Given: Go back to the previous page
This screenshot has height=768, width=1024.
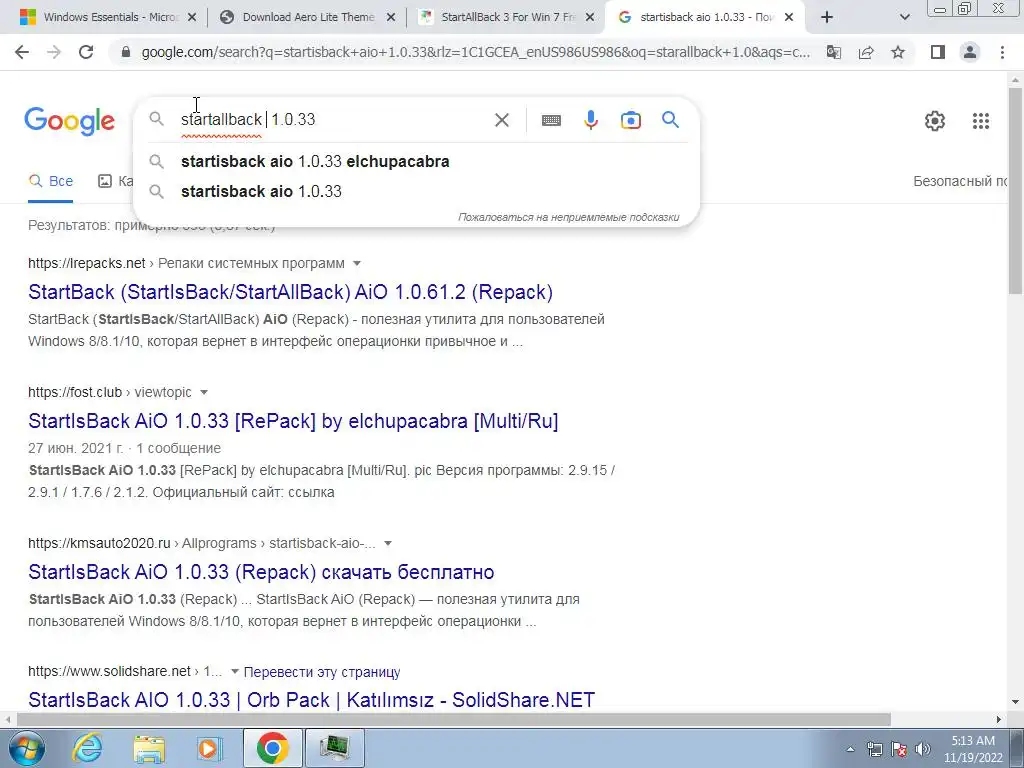Looking at the screenshot, I should point(22,52).
